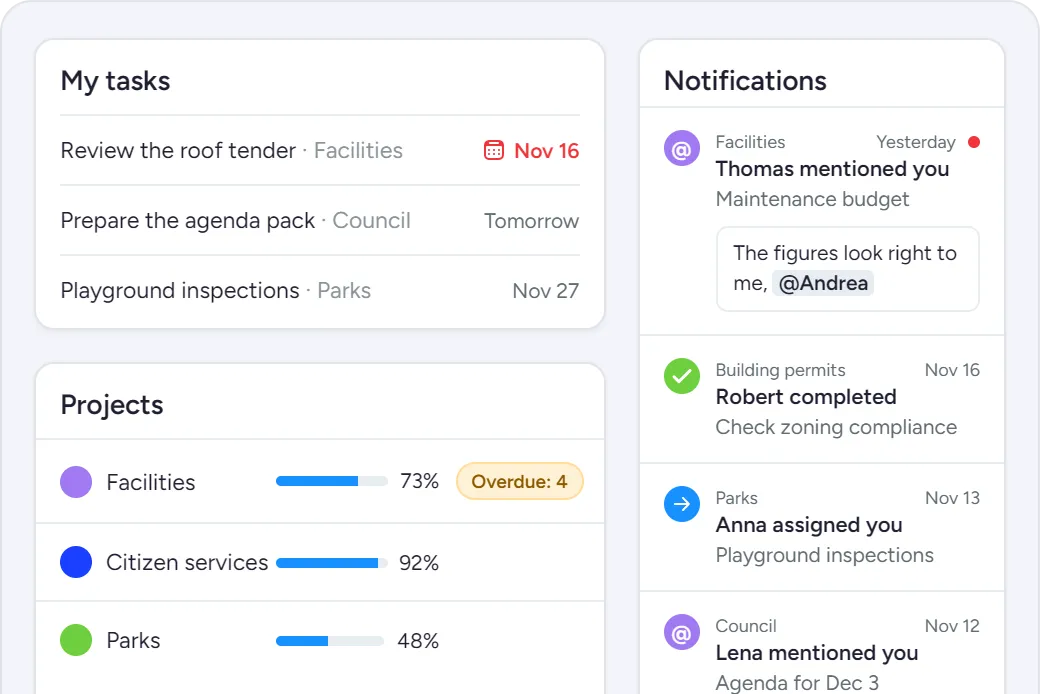This screenshot has height=694, width=1040.
Task: Click the Parks 48% progress bar
Action: [330, 641]
